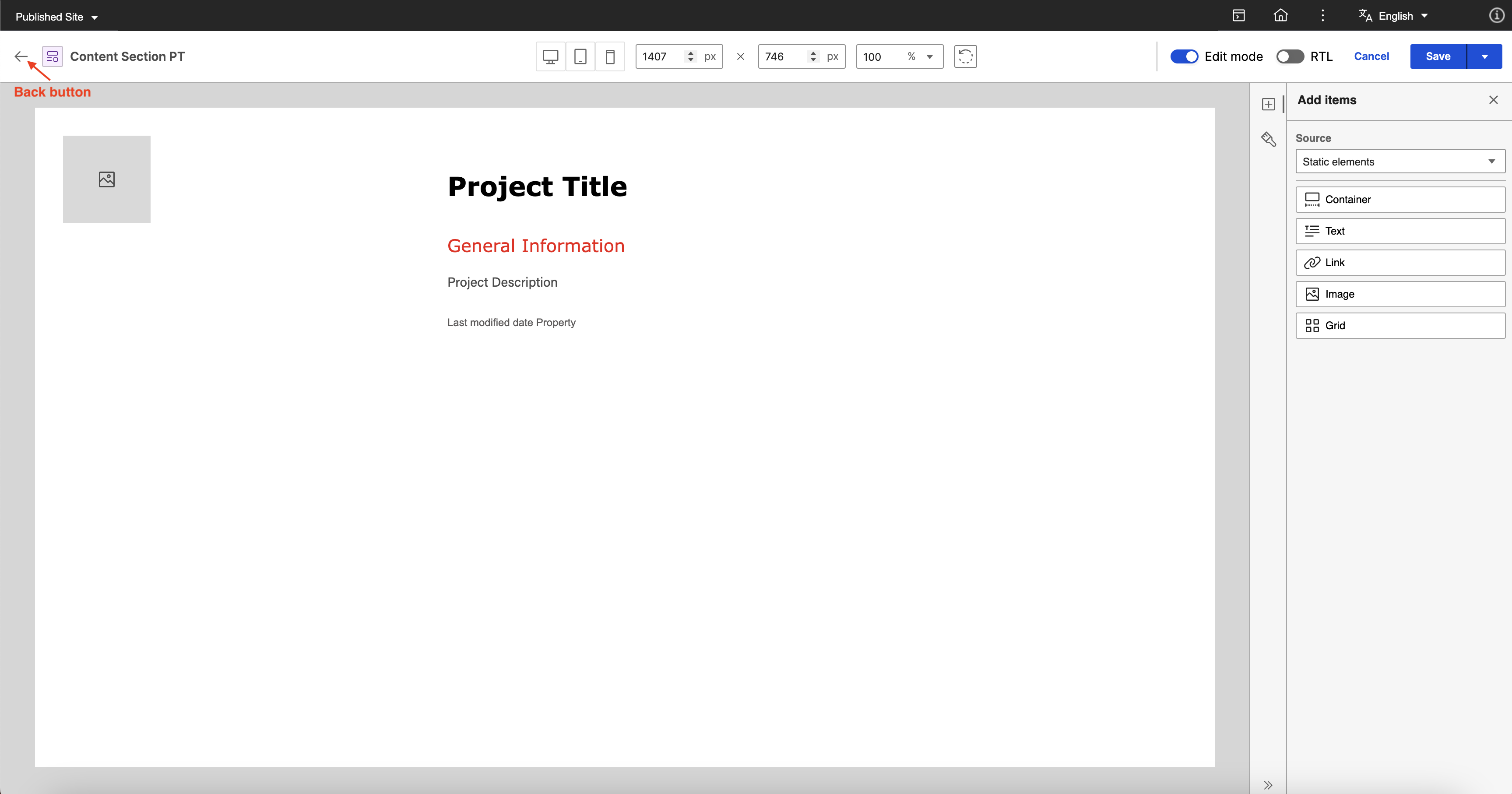Click the rotate viewport icon

point(965,56)
